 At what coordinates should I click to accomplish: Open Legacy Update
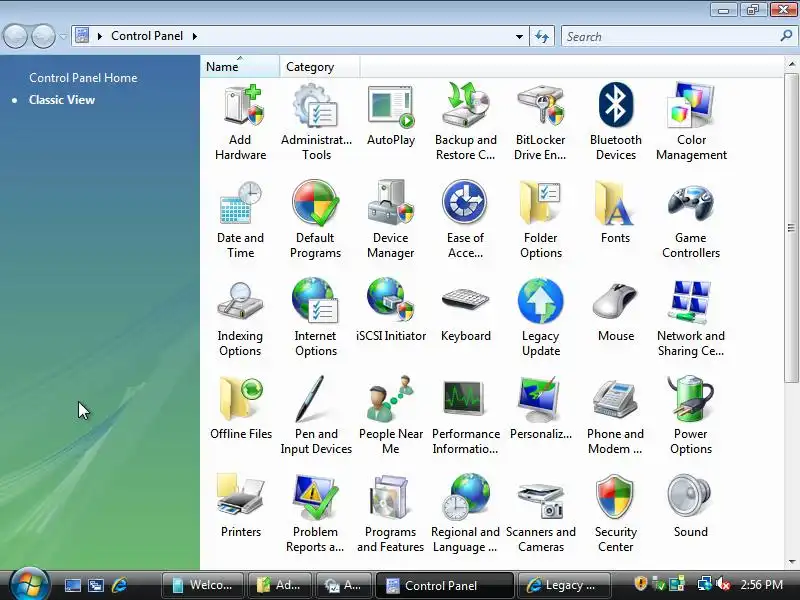tap(540, 318)
